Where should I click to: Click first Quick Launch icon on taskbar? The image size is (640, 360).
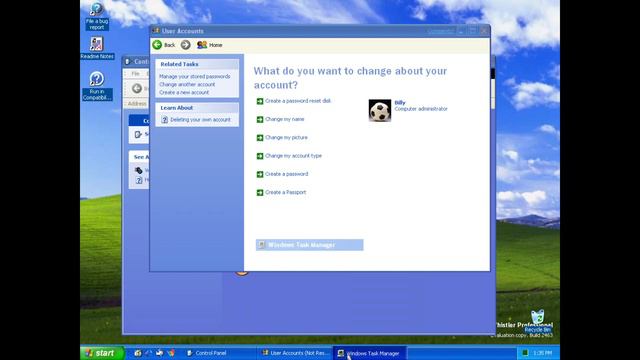point(138,353)
